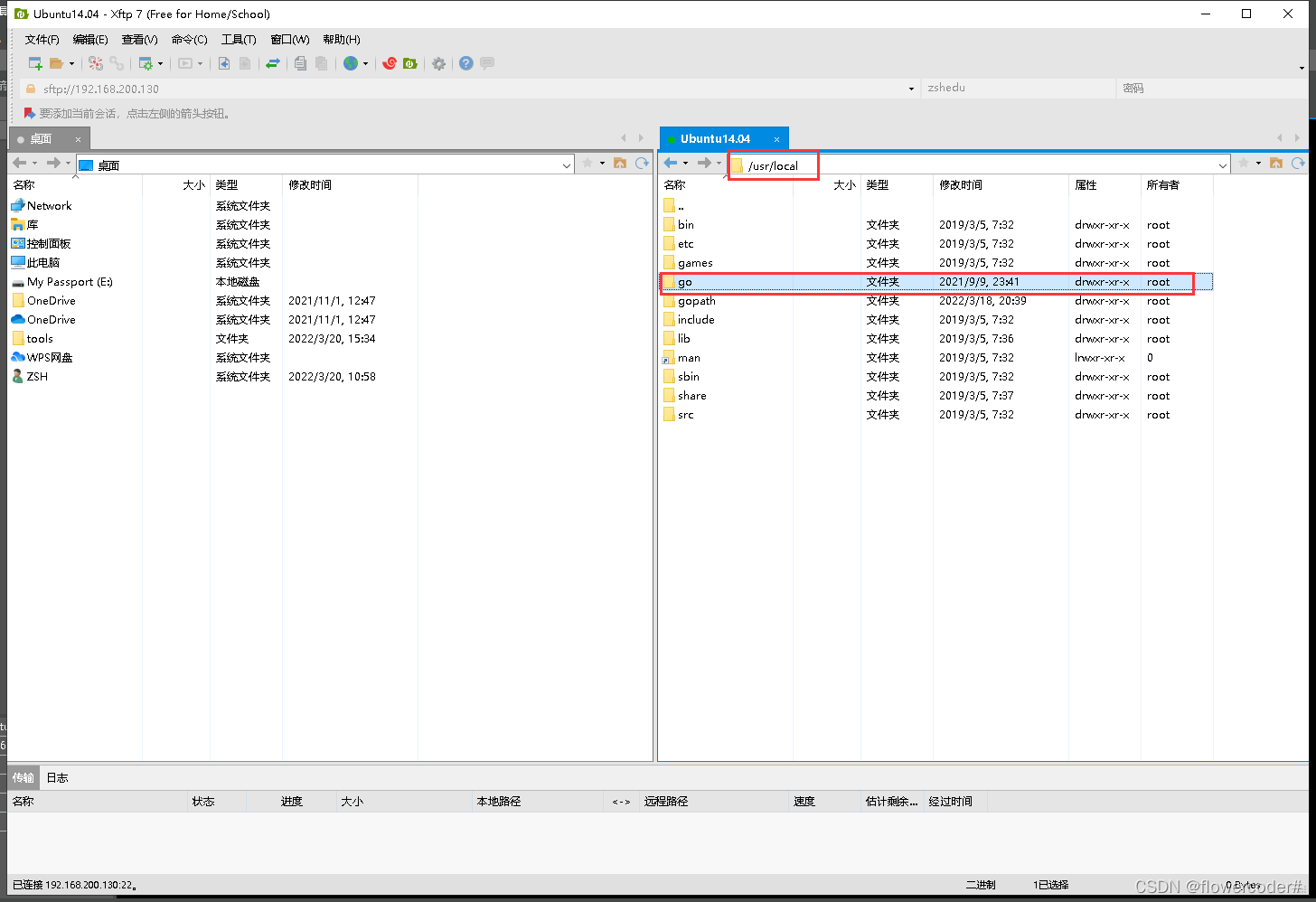Expand the local 桌面 path dropdown
Image resolution: width=1316 pixels, height=902 pixels.
coord(567,165)
